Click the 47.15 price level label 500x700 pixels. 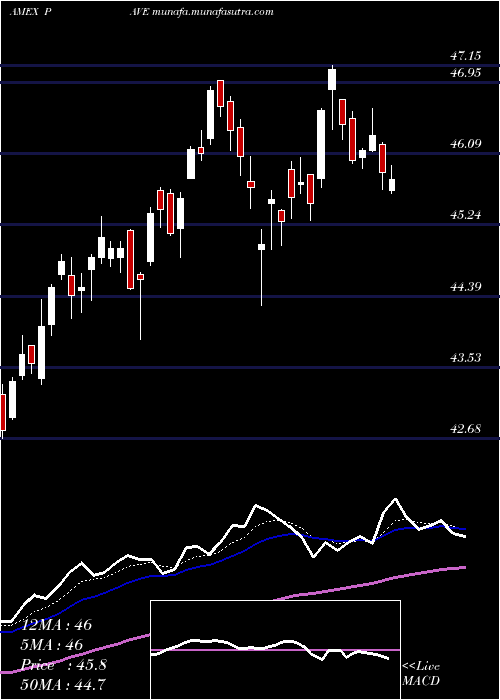pyautogui.click(x=465, y=56)
